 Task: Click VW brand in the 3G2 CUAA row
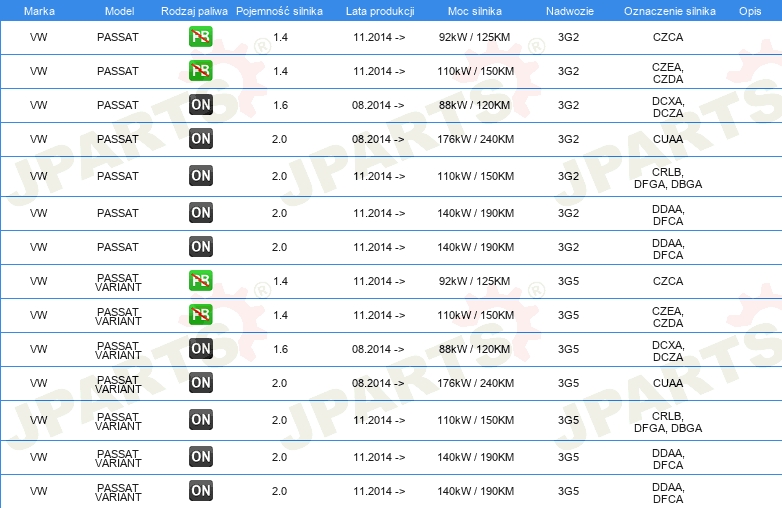click(x=38, y=139)
